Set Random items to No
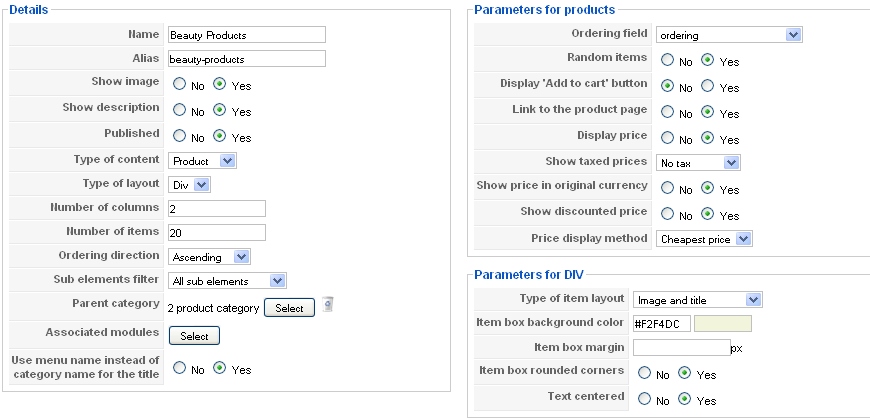 click(x=667, y=60)
